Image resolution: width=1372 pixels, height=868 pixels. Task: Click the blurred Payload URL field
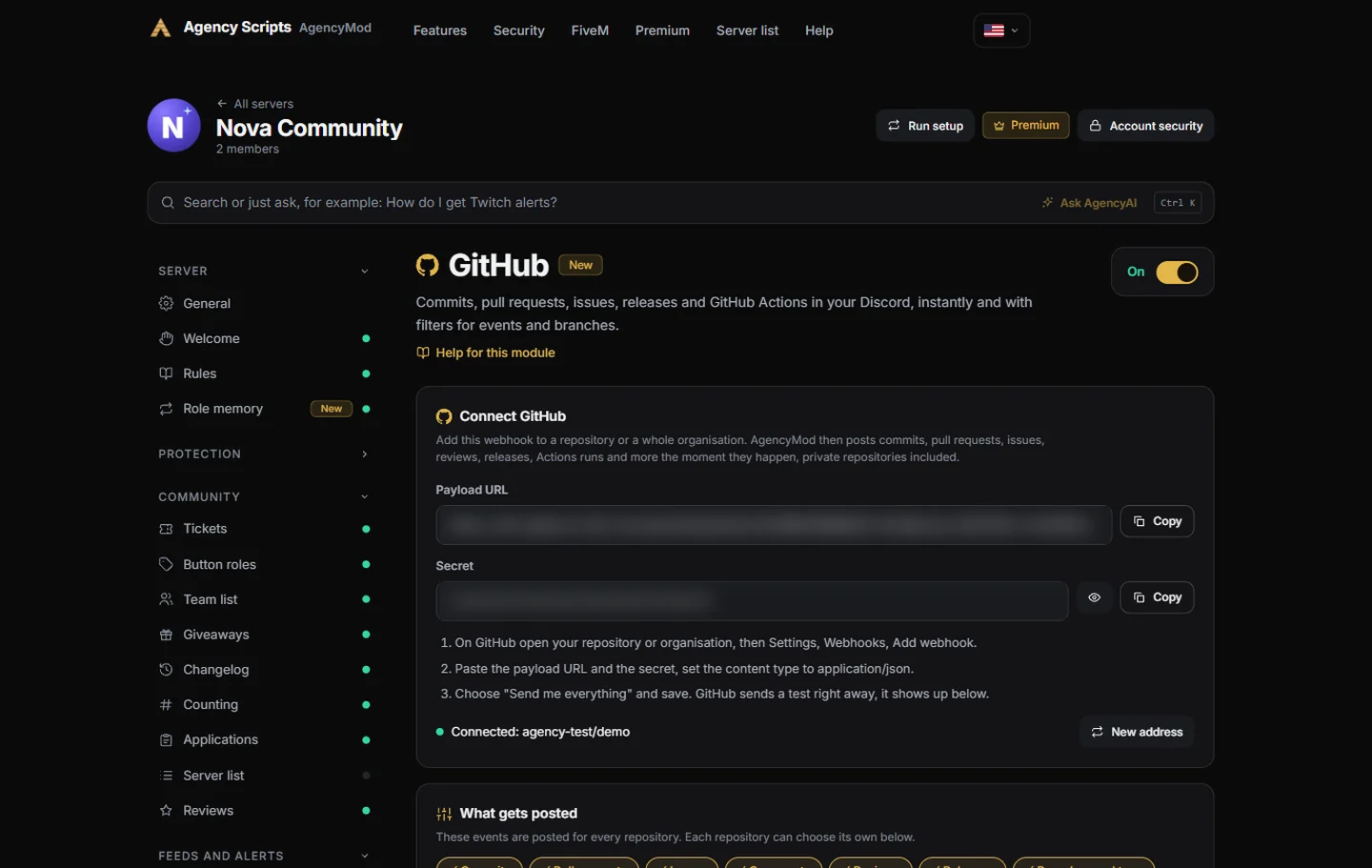(x=774, y=525)
